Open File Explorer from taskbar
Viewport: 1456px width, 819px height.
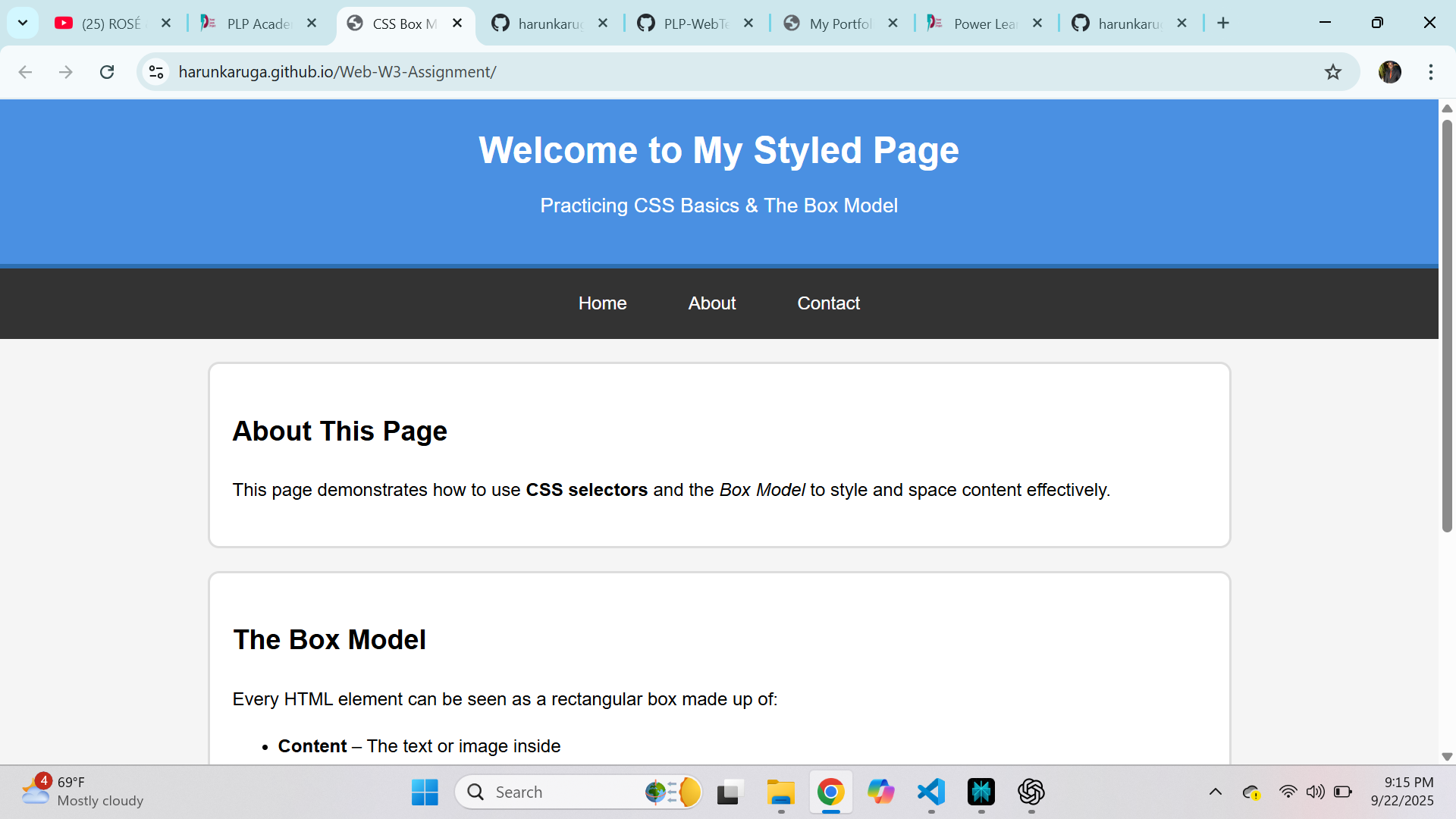point(780,792)
